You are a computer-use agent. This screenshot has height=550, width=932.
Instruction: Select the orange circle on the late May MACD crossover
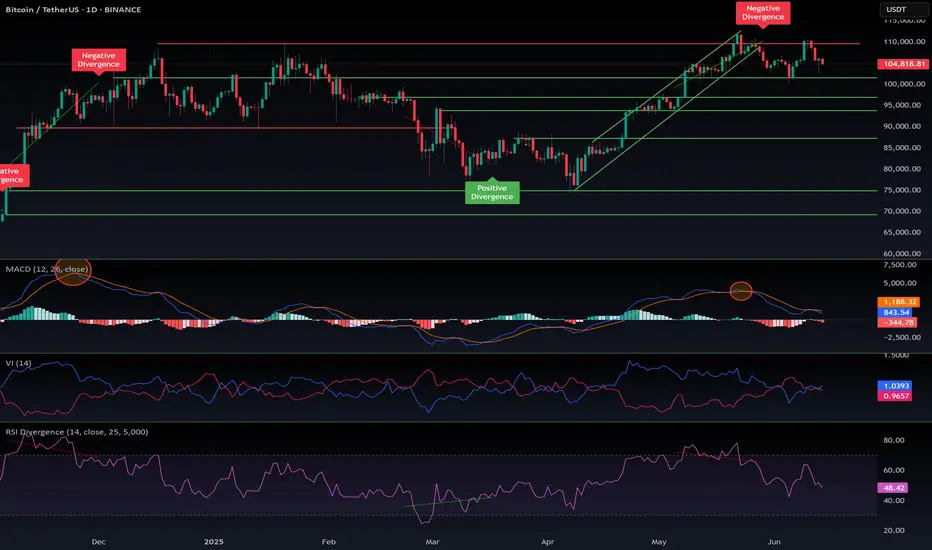(741, 291)
